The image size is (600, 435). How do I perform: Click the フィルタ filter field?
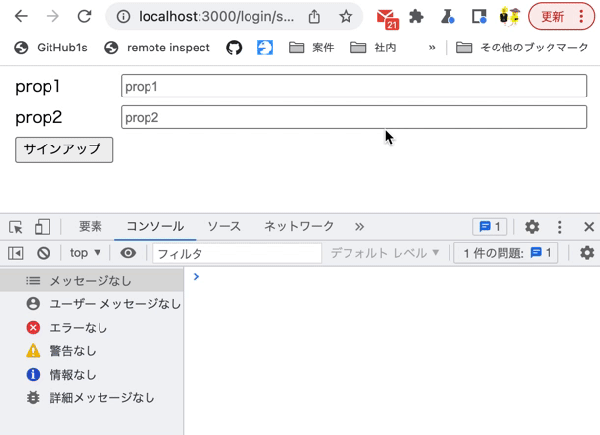tap(237, 253)
